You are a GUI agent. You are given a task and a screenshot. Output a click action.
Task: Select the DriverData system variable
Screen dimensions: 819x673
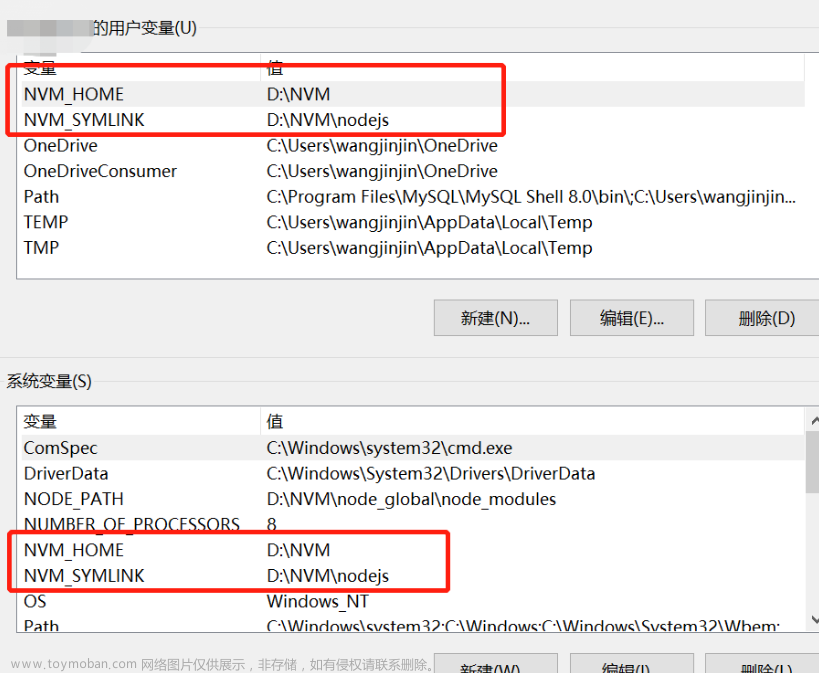tap(413, 473)
